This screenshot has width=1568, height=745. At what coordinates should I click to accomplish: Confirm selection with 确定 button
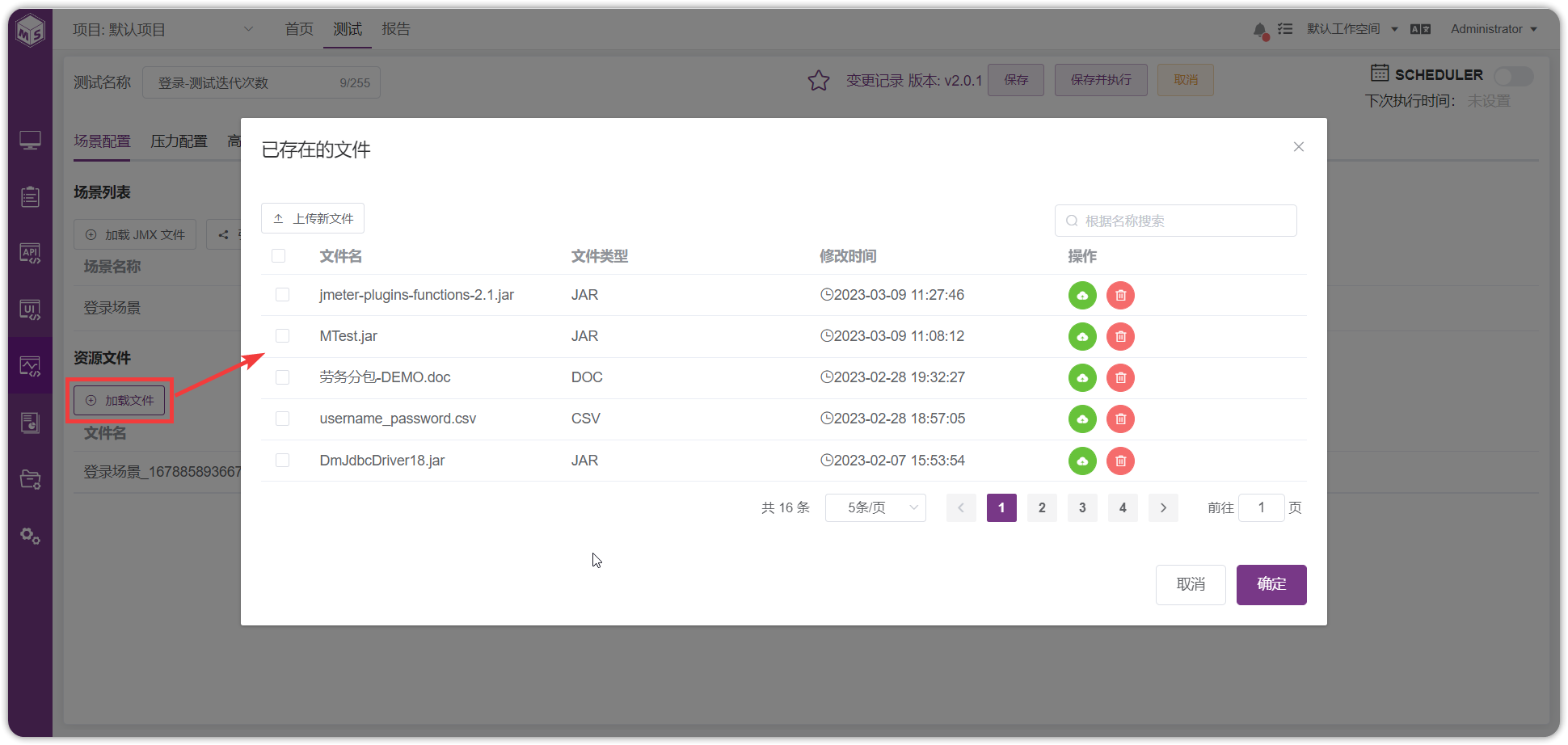pos(1271,585)
